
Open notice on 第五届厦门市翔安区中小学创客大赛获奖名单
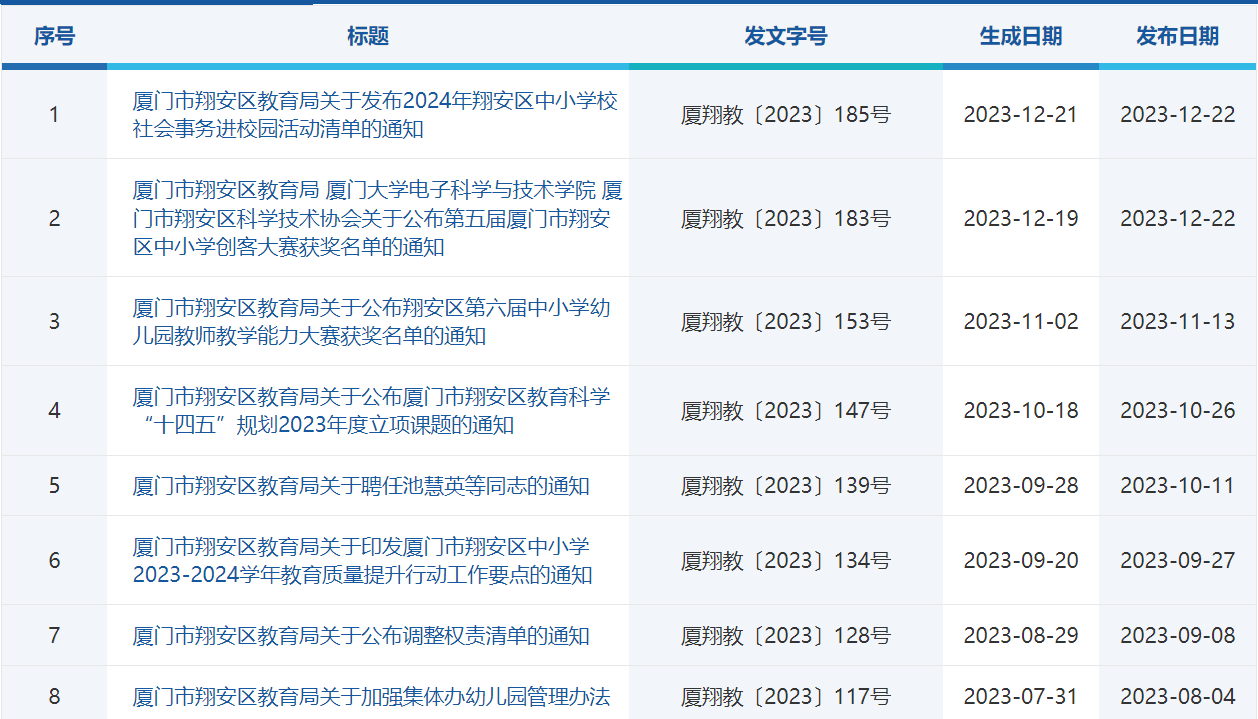click(377, 218)
